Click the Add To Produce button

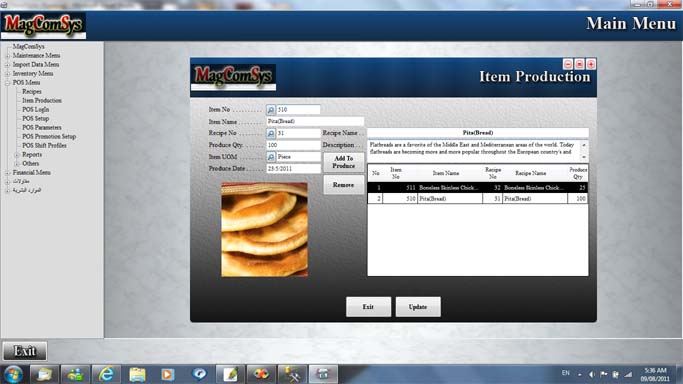[344, 162]
